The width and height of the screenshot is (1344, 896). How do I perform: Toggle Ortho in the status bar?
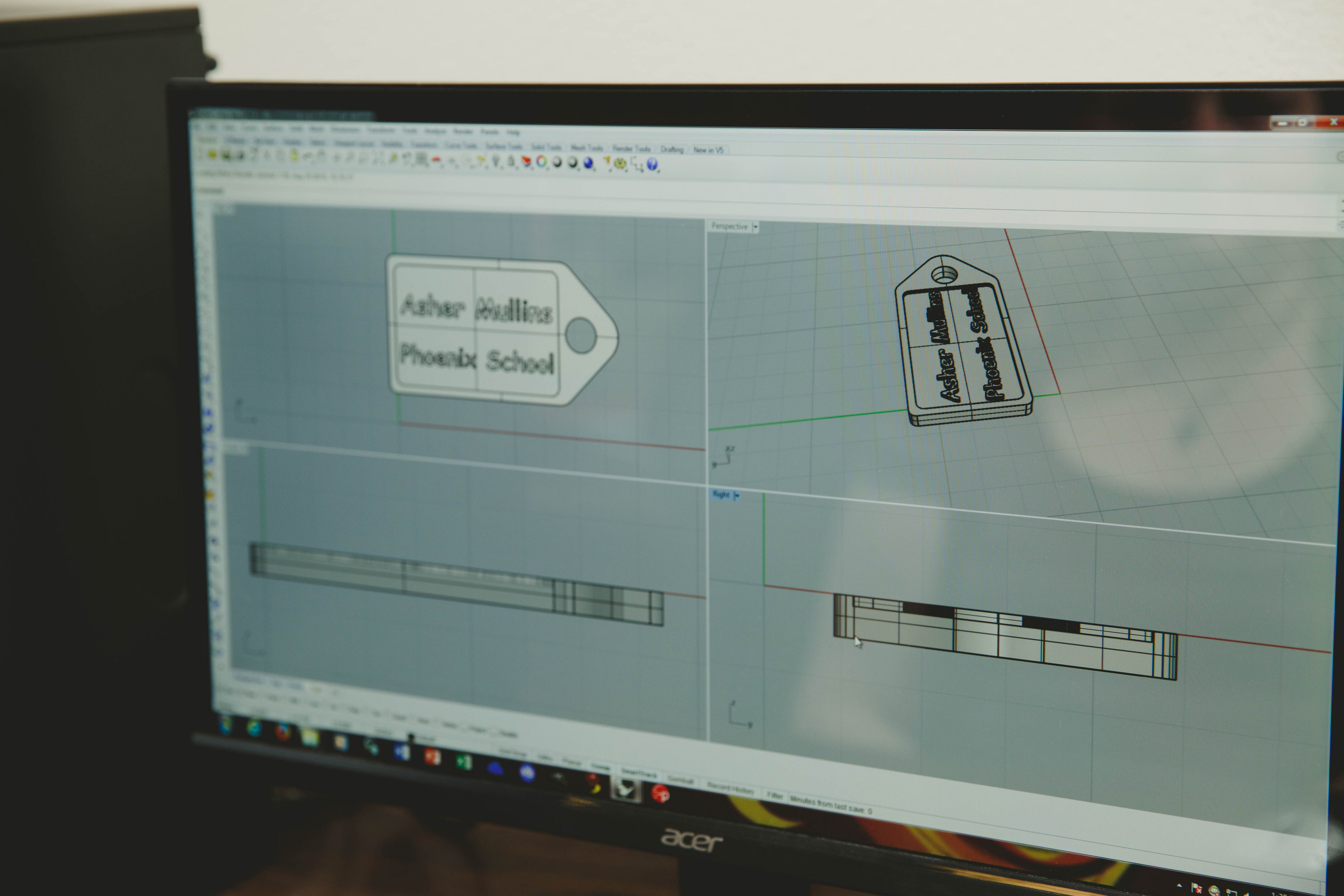click(545, 758)
